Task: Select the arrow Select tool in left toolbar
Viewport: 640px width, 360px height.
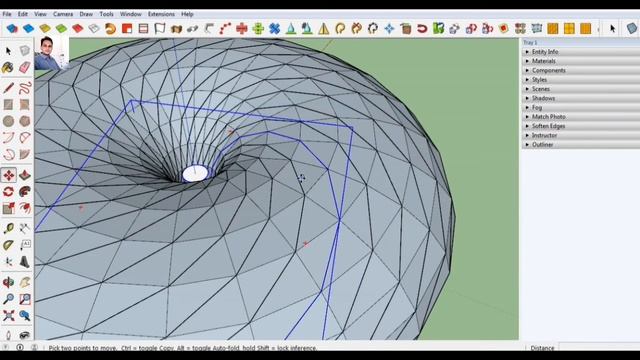Action: (9, 51)
